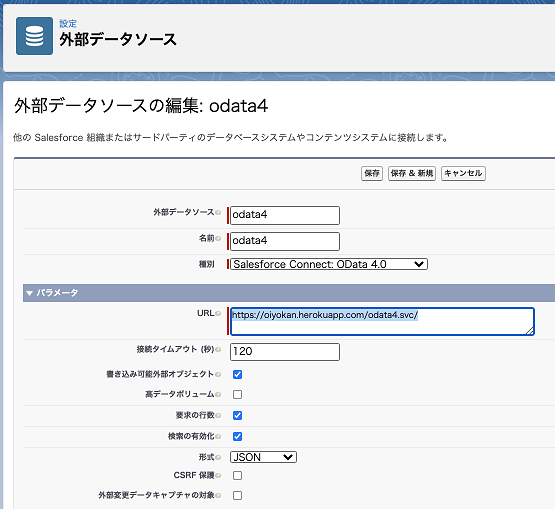Collapse the パラメータ section triangle
555x509 pixels.
(x=29, y=293)
